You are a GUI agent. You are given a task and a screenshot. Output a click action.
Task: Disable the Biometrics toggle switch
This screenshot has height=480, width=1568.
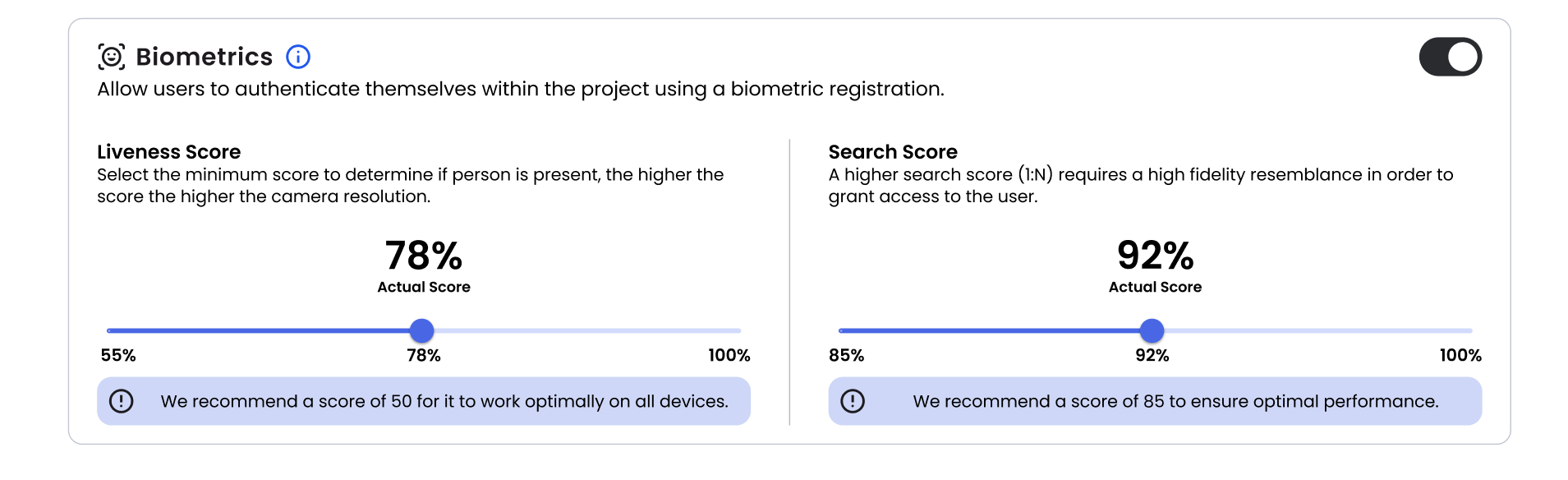(x=1450, y=57)
